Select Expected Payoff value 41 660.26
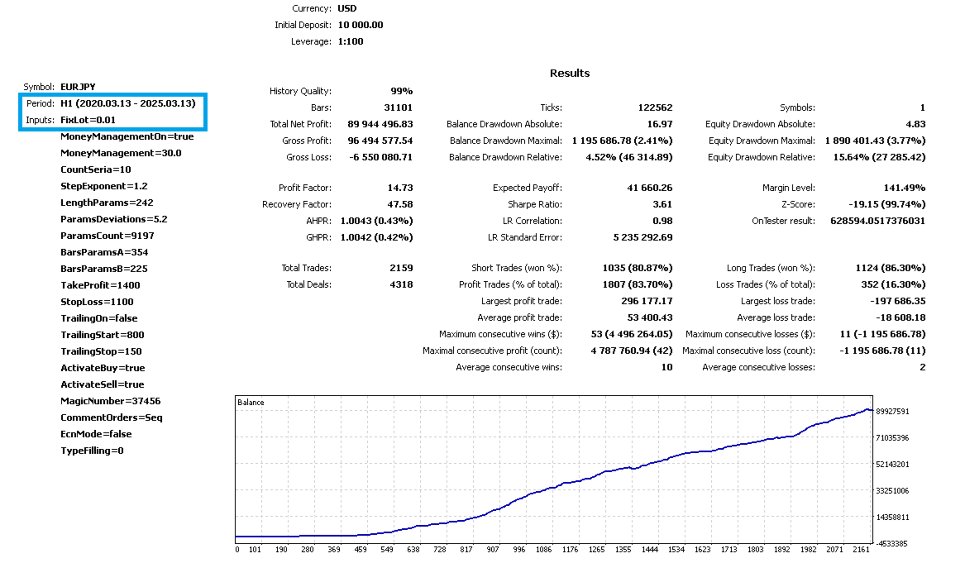Screen dimensions: 960x563 (x=649, y=188)
